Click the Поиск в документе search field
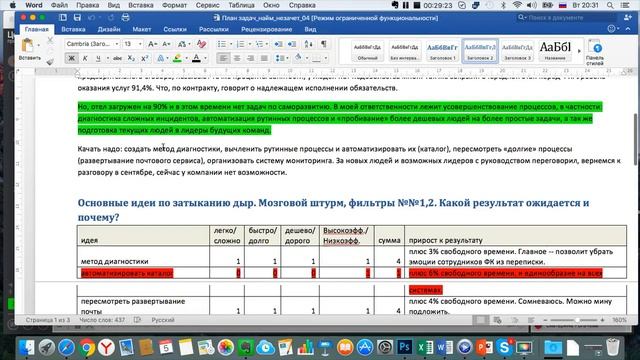The height and width of the screenshot is (360, 640). pyautogui.click(x=567, y=18)
